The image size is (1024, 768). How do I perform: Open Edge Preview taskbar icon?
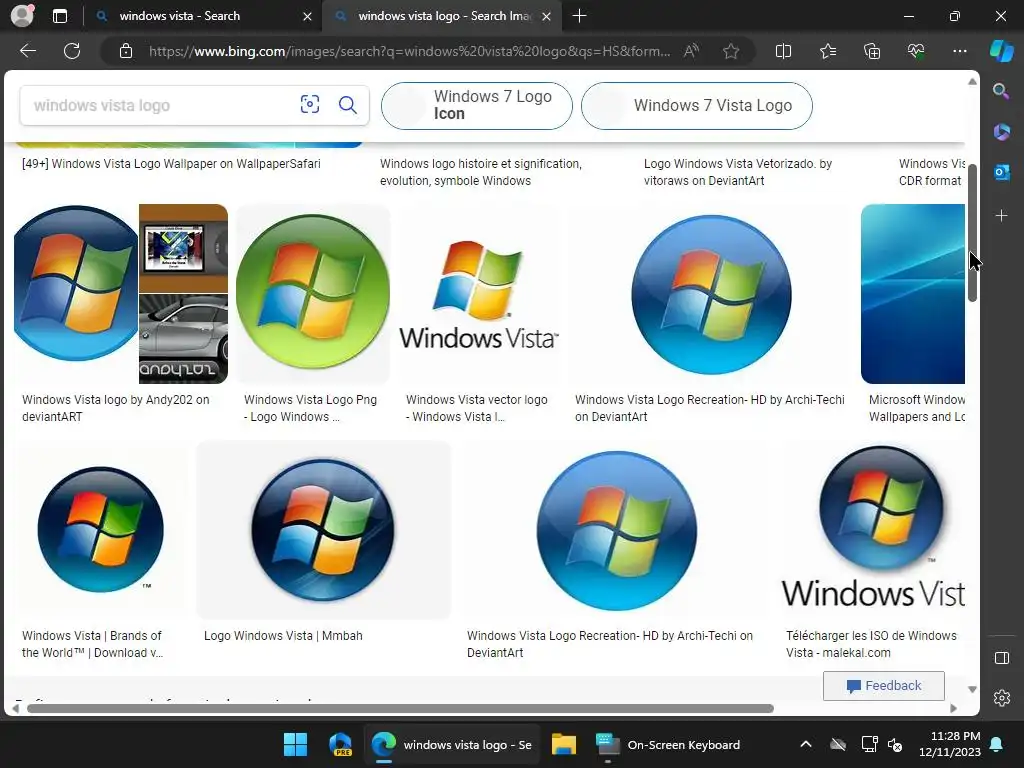[340, 744]
